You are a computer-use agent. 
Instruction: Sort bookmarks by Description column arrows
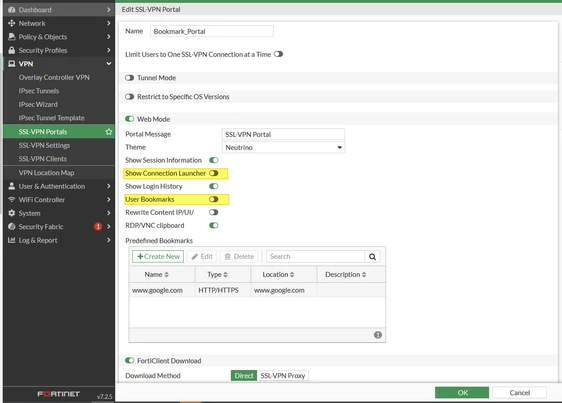pos(364,275)
